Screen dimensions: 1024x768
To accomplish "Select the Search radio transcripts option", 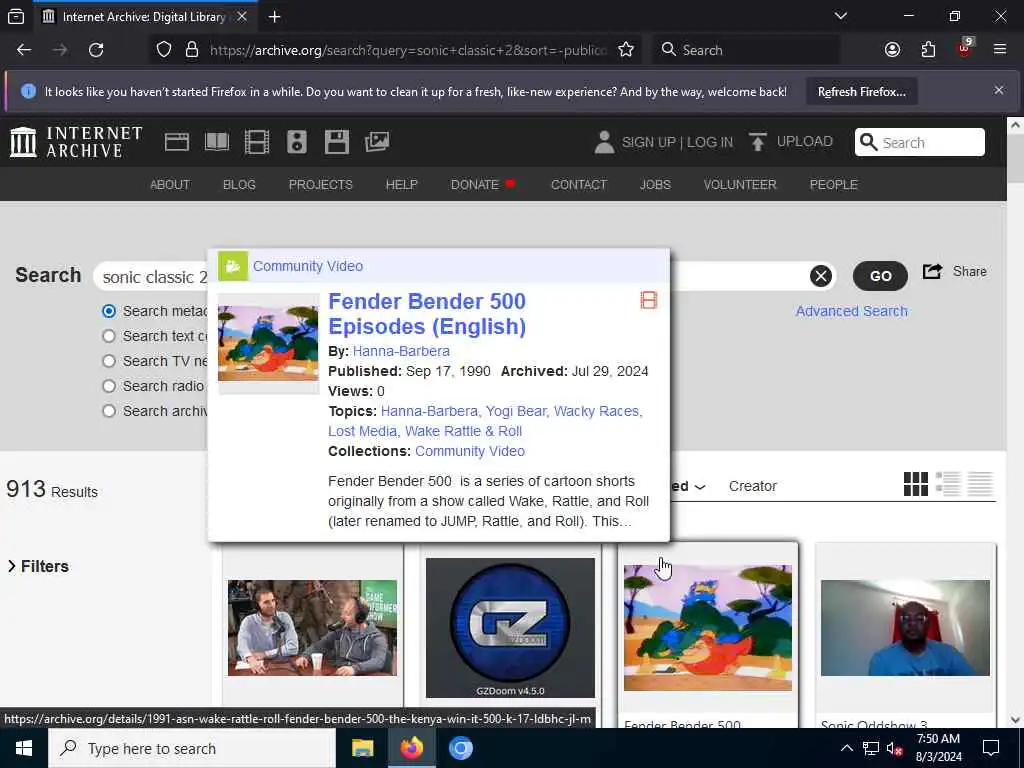I will tap(109, 386).
